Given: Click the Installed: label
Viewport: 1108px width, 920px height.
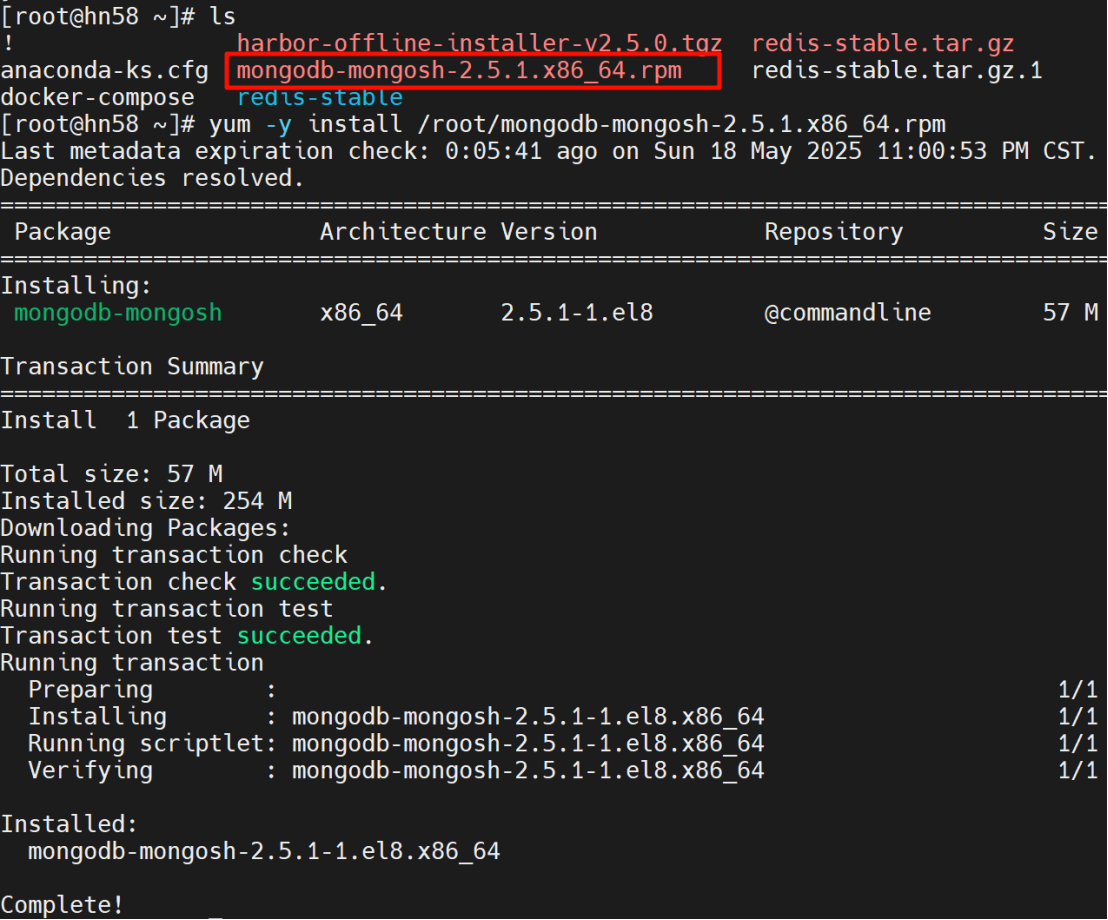Looking at the screenshot, I should point(69,825).
